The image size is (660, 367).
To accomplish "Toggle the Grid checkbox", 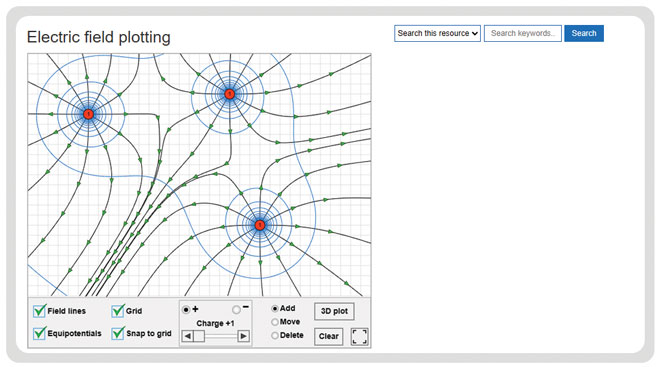I will [x=118, y=311].
